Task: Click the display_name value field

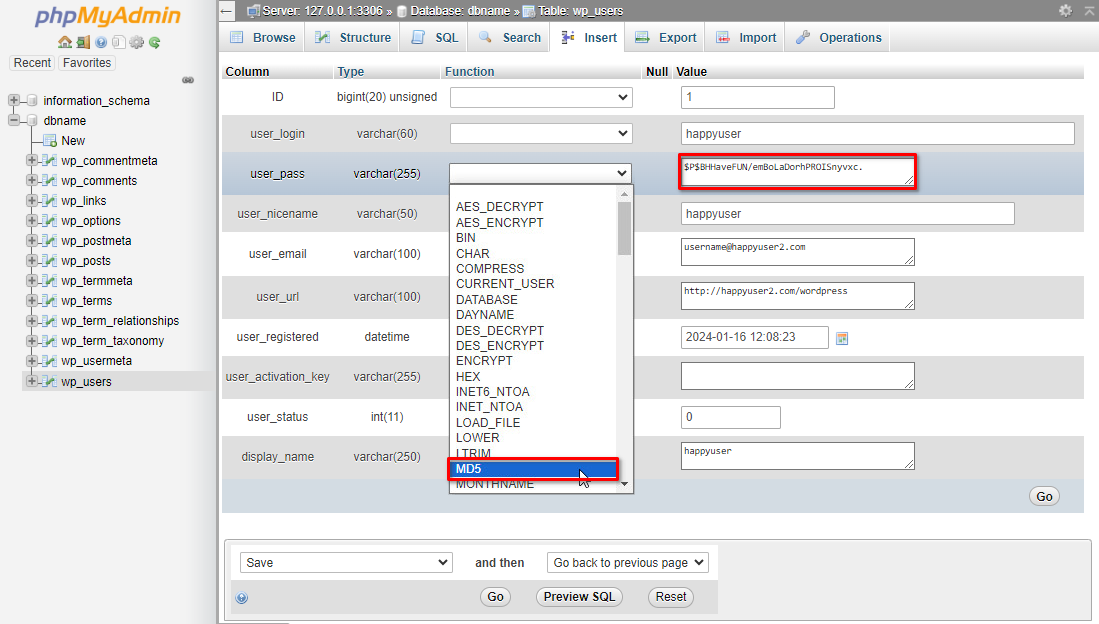Action: 798,456
